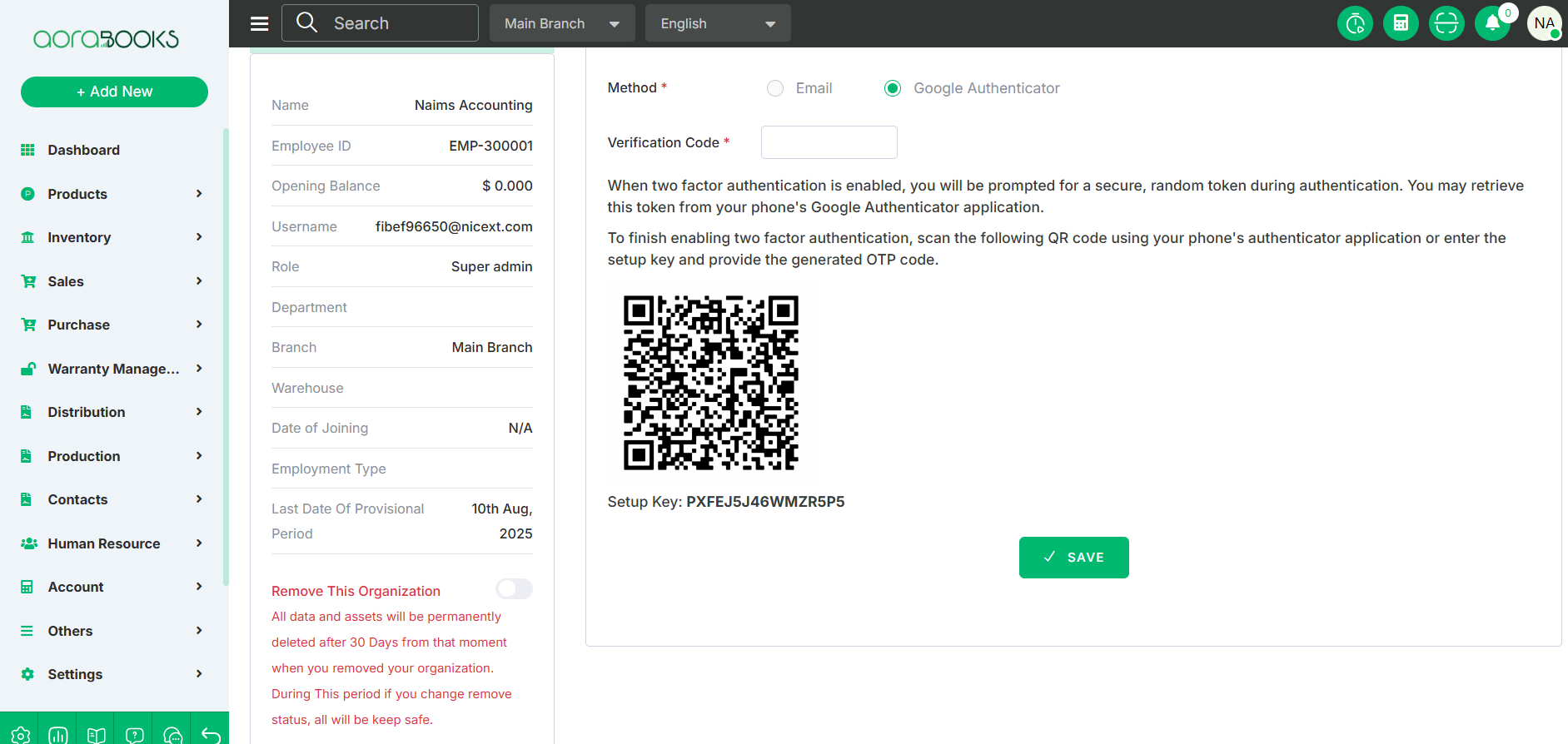This screenshot has height=744, width=1568.
Task: Click the two-factor QR code image
Action: (x=711, y=383)
